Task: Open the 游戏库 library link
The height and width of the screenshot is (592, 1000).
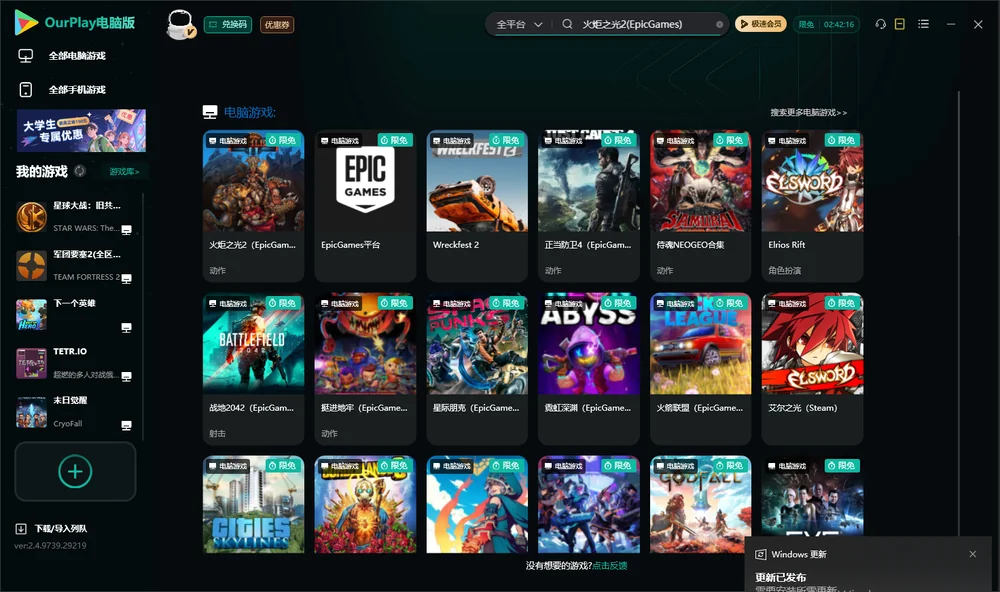Action: pos(124,172)
